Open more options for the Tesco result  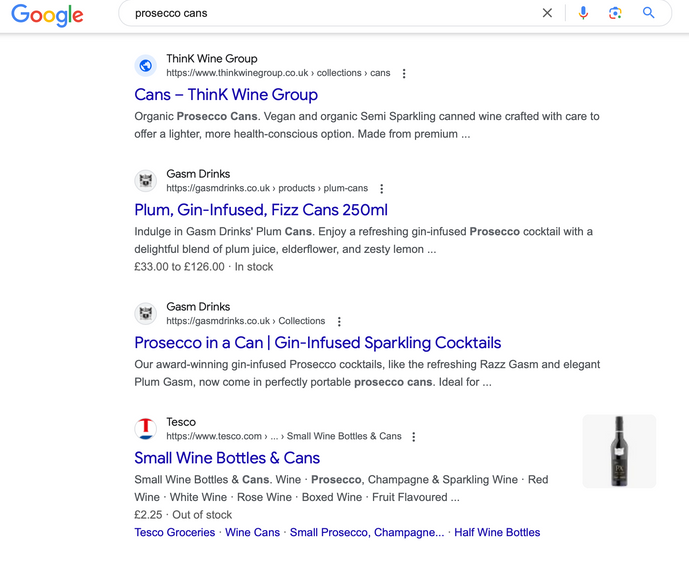[x=414, y=437]
